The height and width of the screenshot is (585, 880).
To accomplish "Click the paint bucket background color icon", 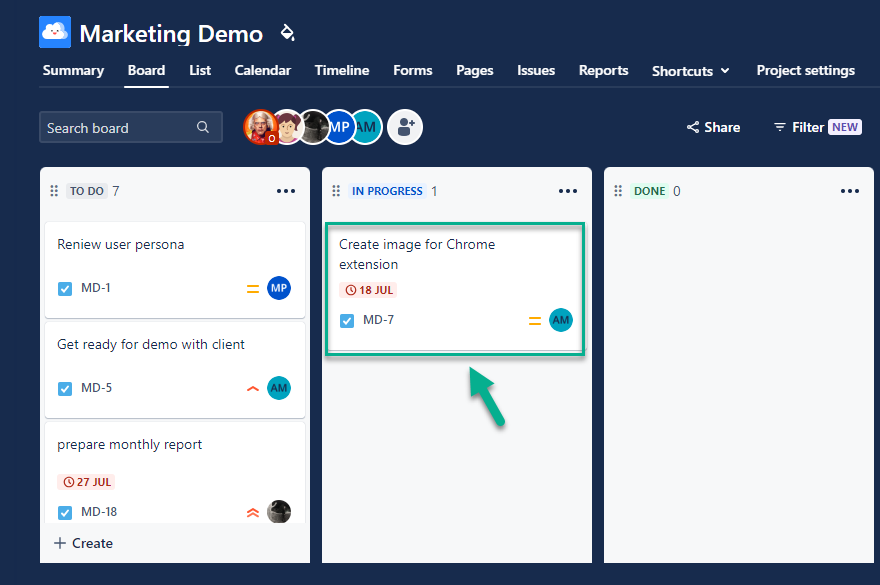I will pyautogui.click(x=287, y=33).
